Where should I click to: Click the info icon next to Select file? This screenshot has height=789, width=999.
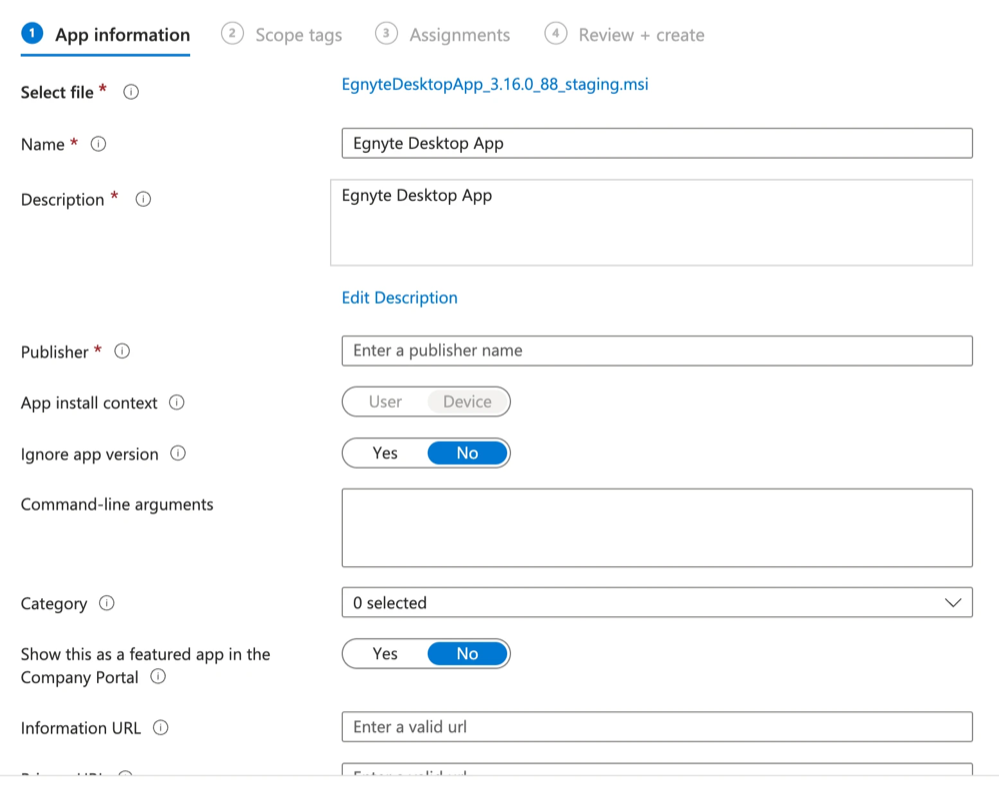[x=131, y=92]
